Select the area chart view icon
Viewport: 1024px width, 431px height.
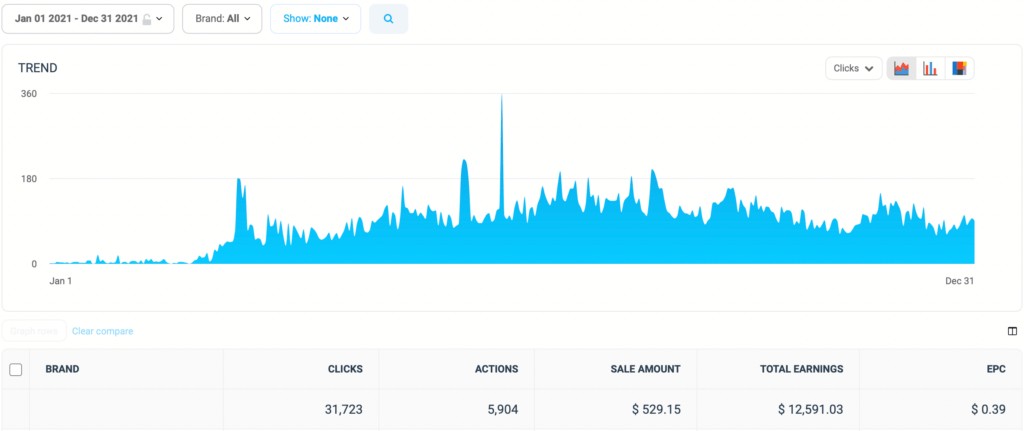click(902, 68)
